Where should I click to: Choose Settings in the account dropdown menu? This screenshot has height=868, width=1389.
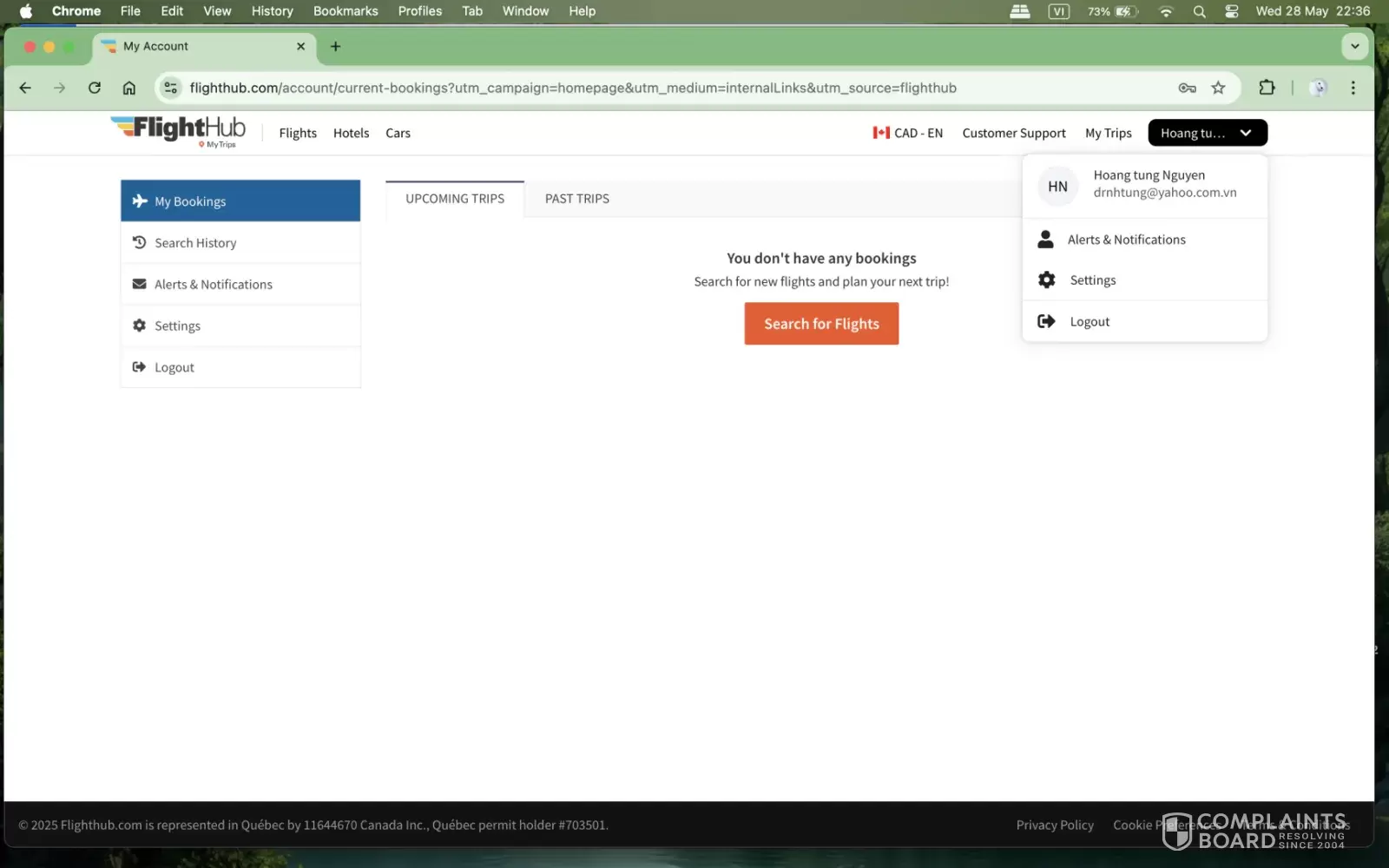[1144, 280]
